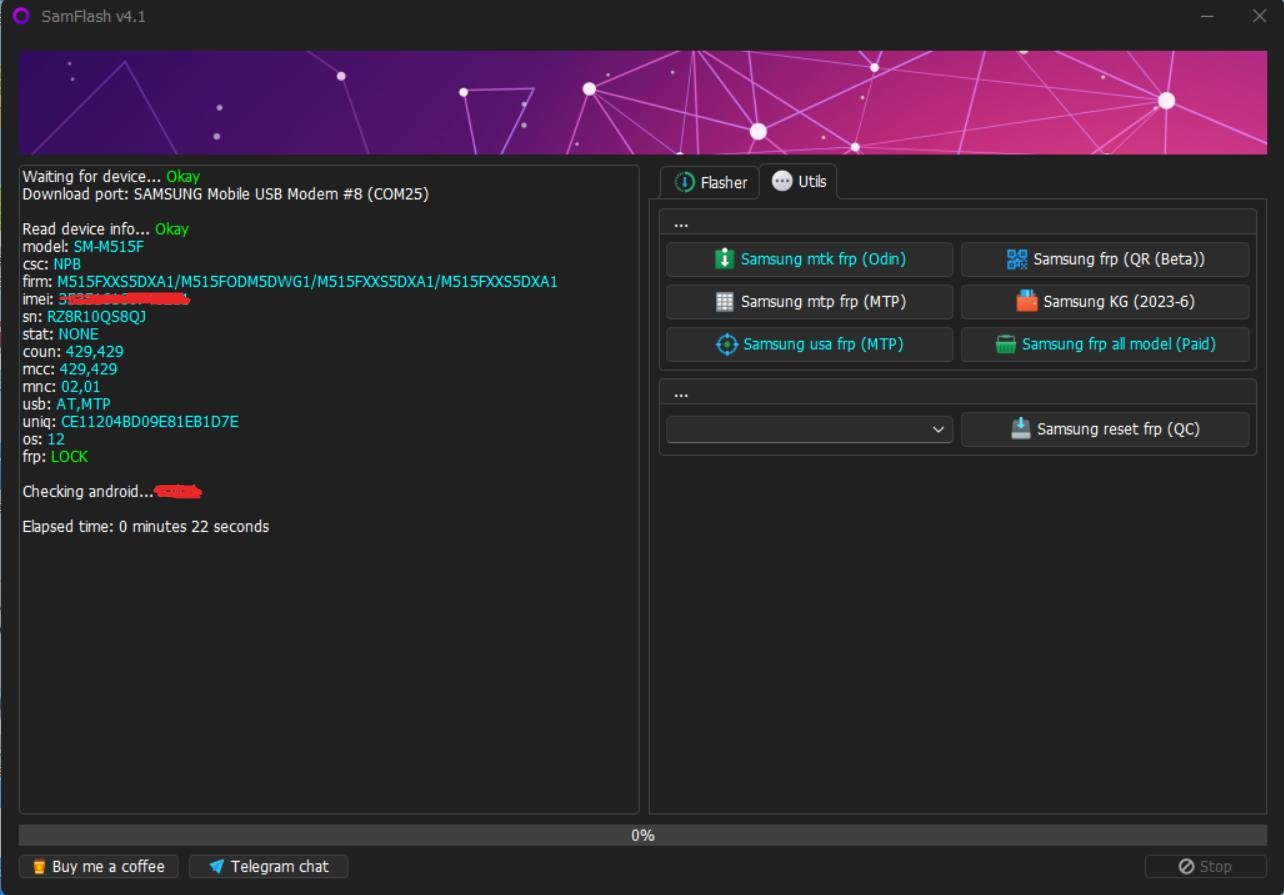Screen dimensions: 1284x895
Task: Click the coffee cup icon
Action: point(39,867)
